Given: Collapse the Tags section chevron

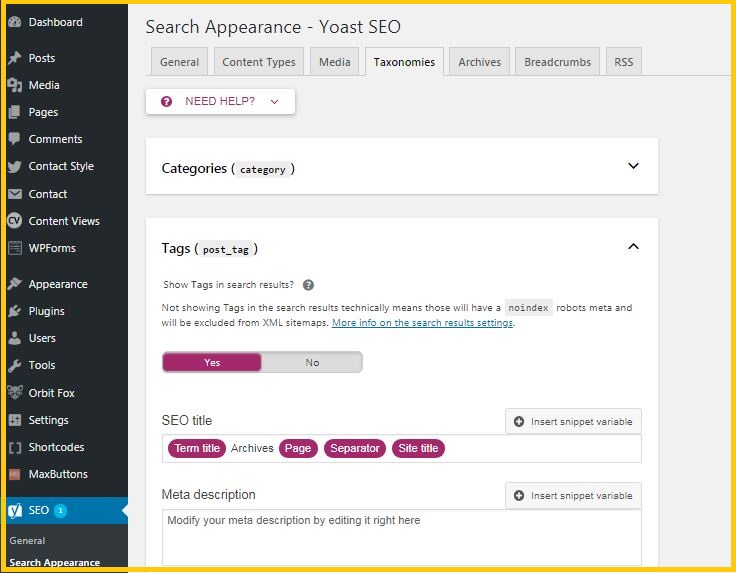Looking at the screenshot, I should click(x=633, y=246).
